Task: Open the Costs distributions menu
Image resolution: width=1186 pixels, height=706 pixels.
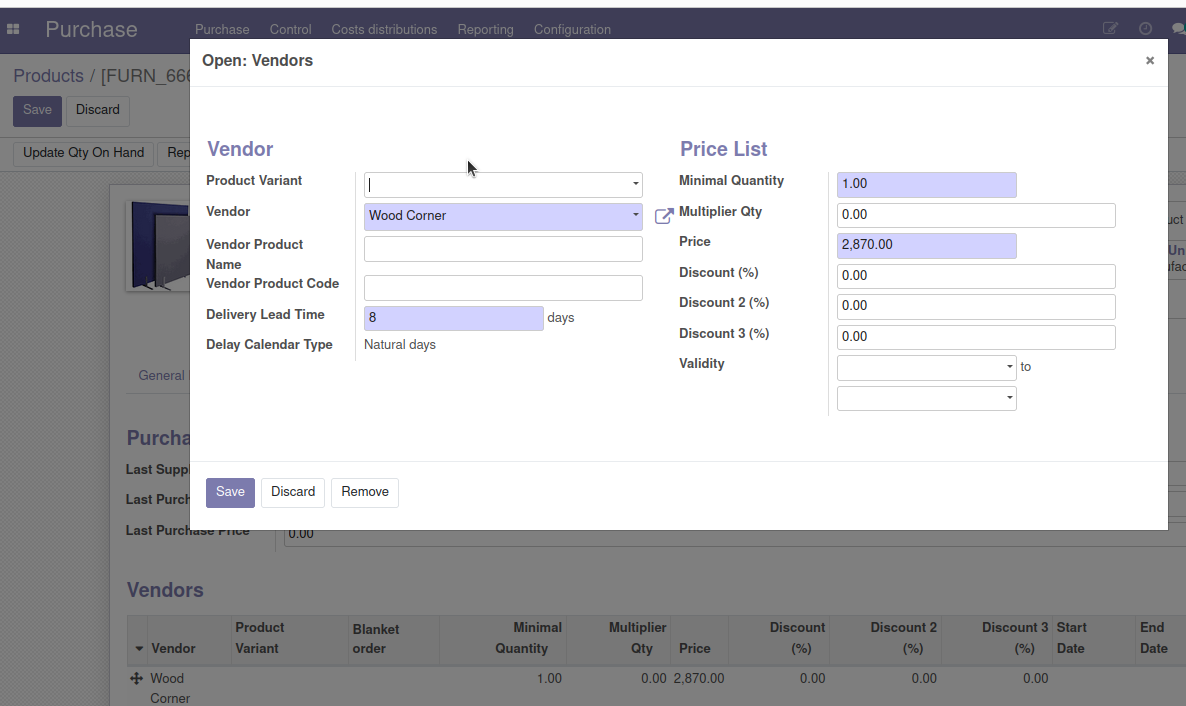Action: pos(384,29)
